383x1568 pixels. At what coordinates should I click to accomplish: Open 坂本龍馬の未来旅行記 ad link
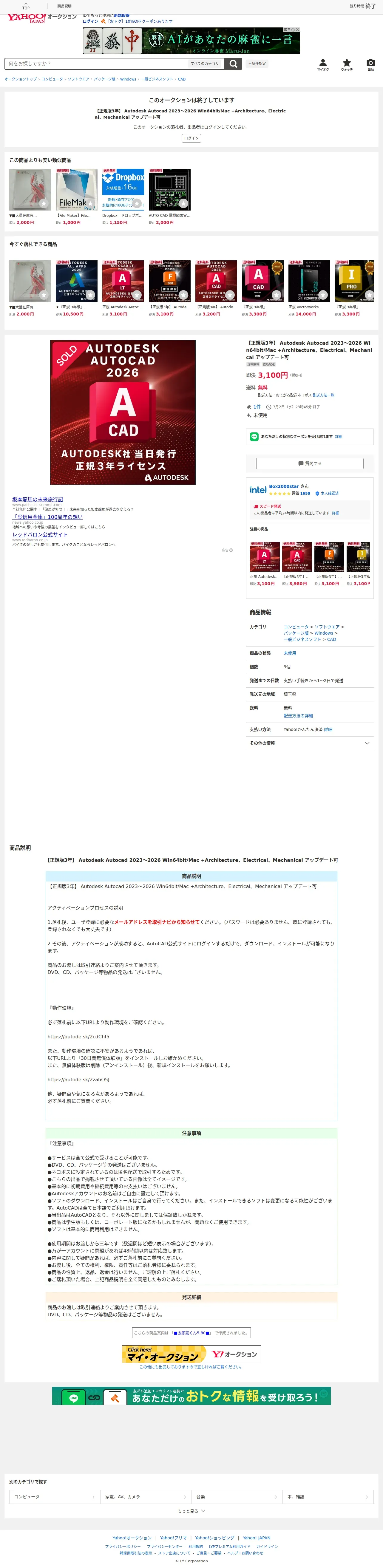(x=37, y=499)
